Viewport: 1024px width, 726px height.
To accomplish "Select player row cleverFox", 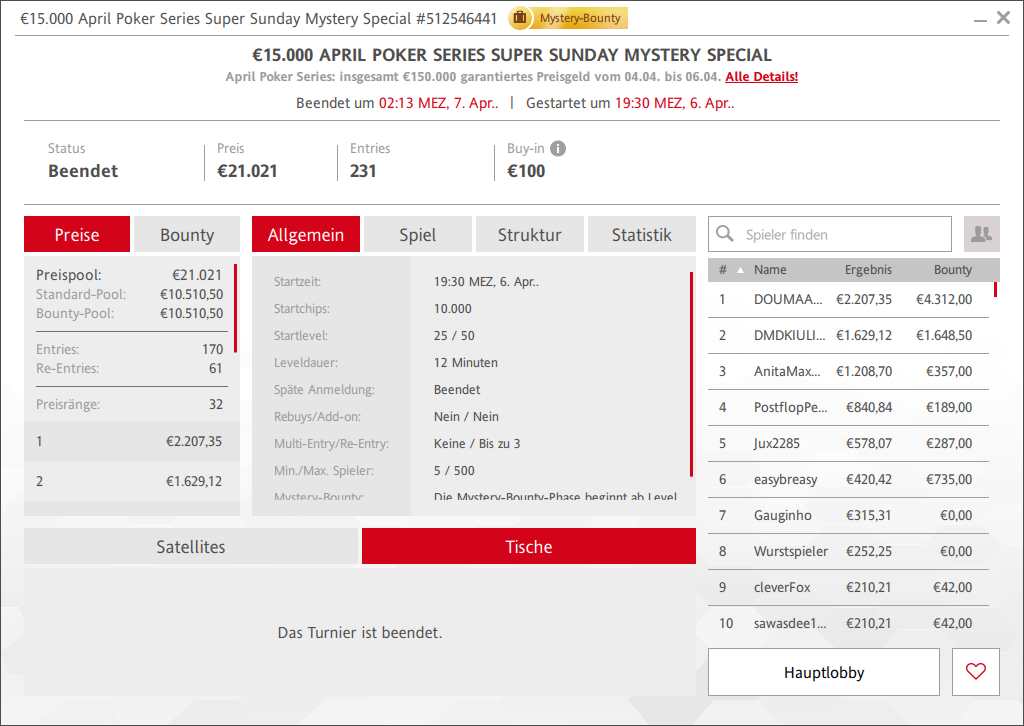I will (x=848, y=587).
